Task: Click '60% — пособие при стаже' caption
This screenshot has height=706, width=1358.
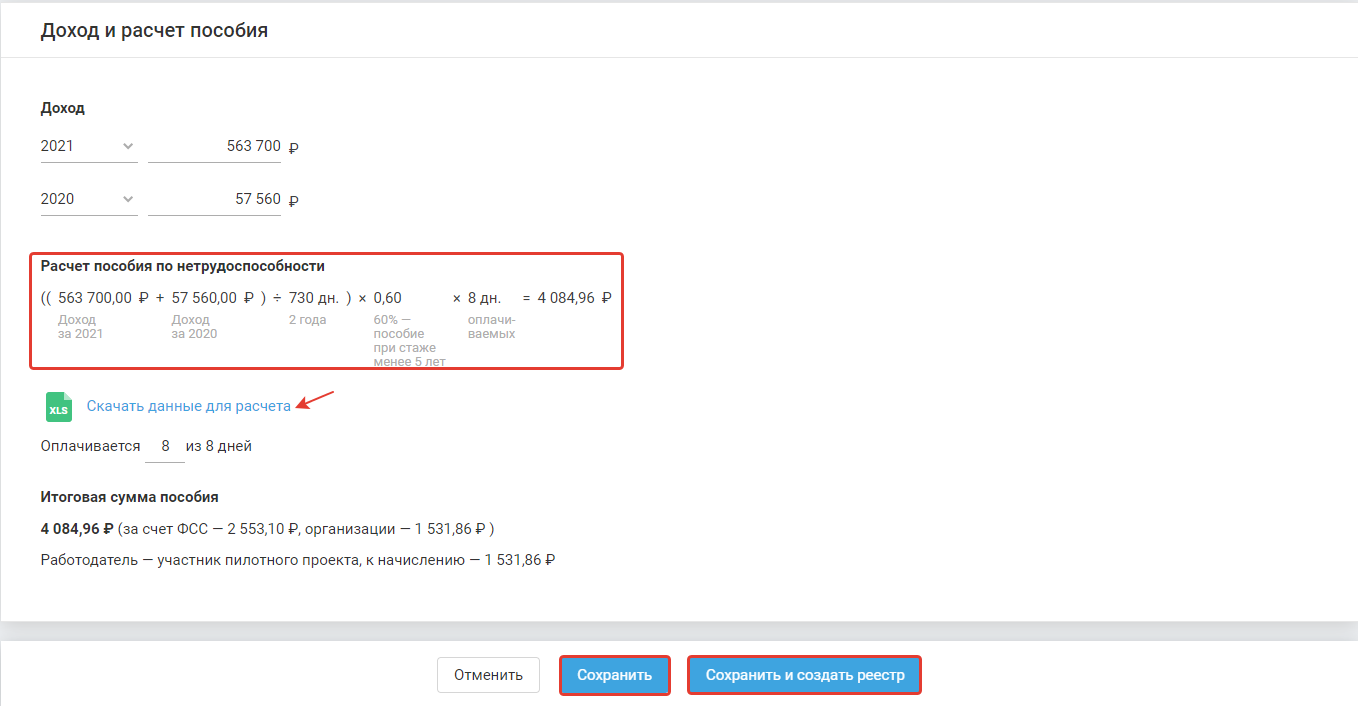Action: 409,341
